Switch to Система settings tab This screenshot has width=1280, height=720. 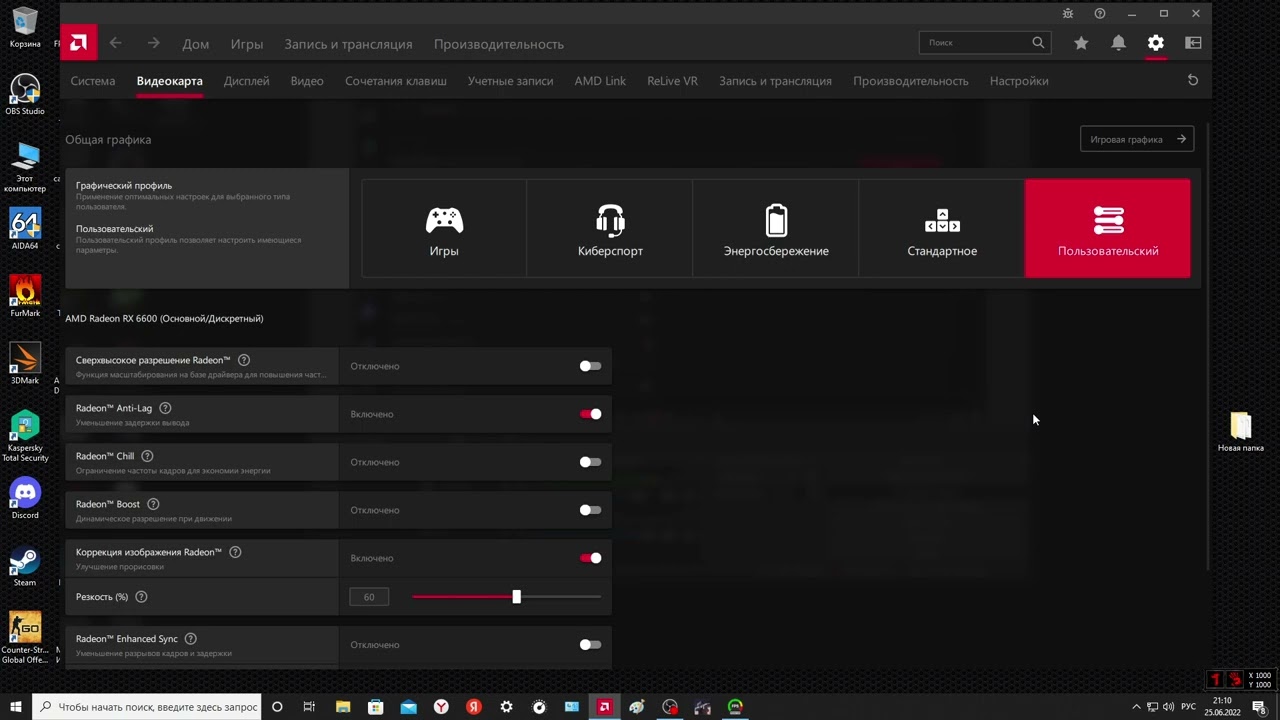coord(93,81)
